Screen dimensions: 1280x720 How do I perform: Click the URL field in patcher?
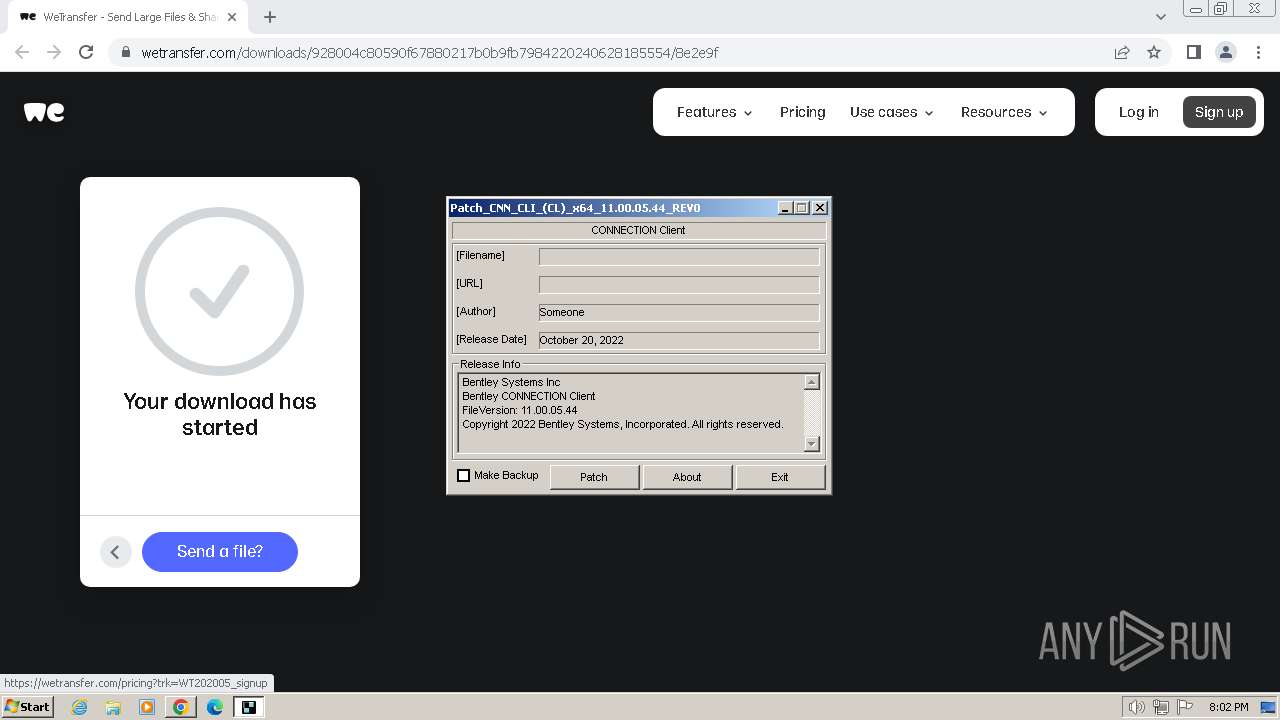pyautogui.click(x=679, y=285)
